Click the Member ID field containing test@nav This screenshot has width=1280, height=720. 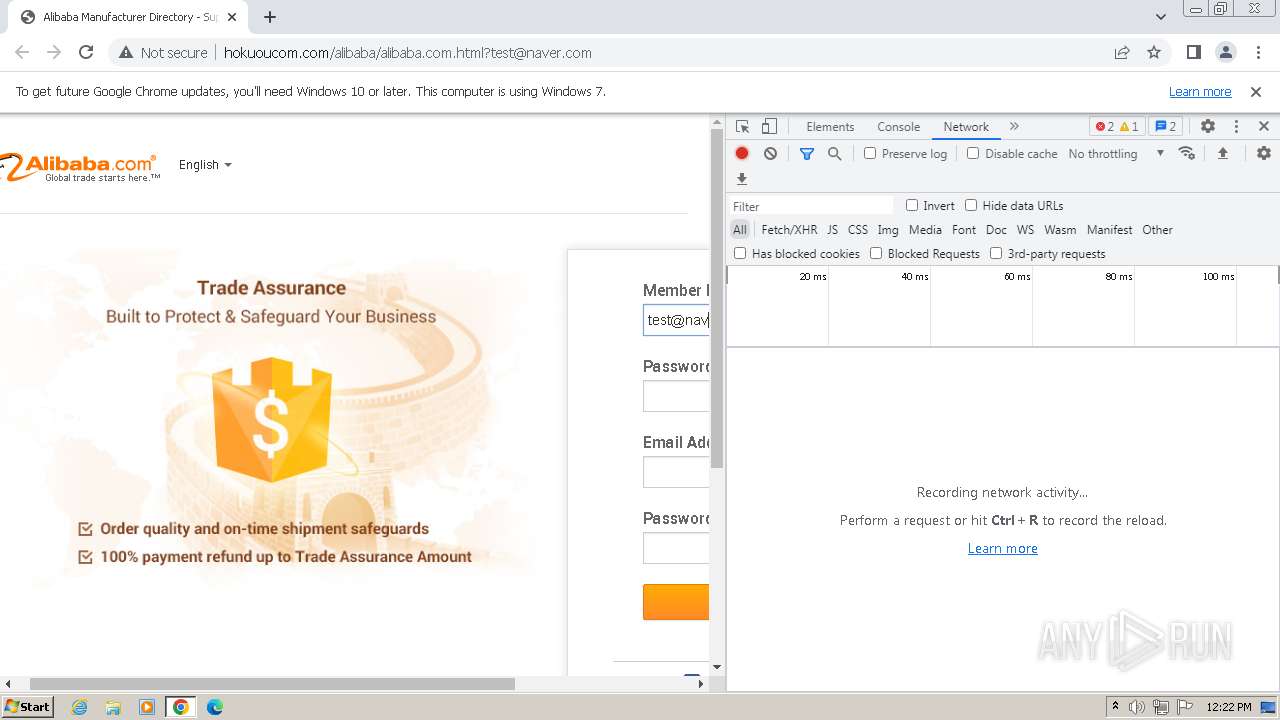coord(676,320)
